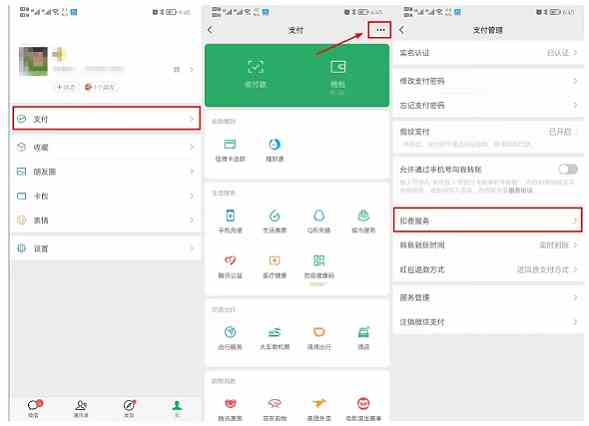Open 修改支付密码 change payment password
Viewport: 589px width, 426px height.
tap(488, 81)
